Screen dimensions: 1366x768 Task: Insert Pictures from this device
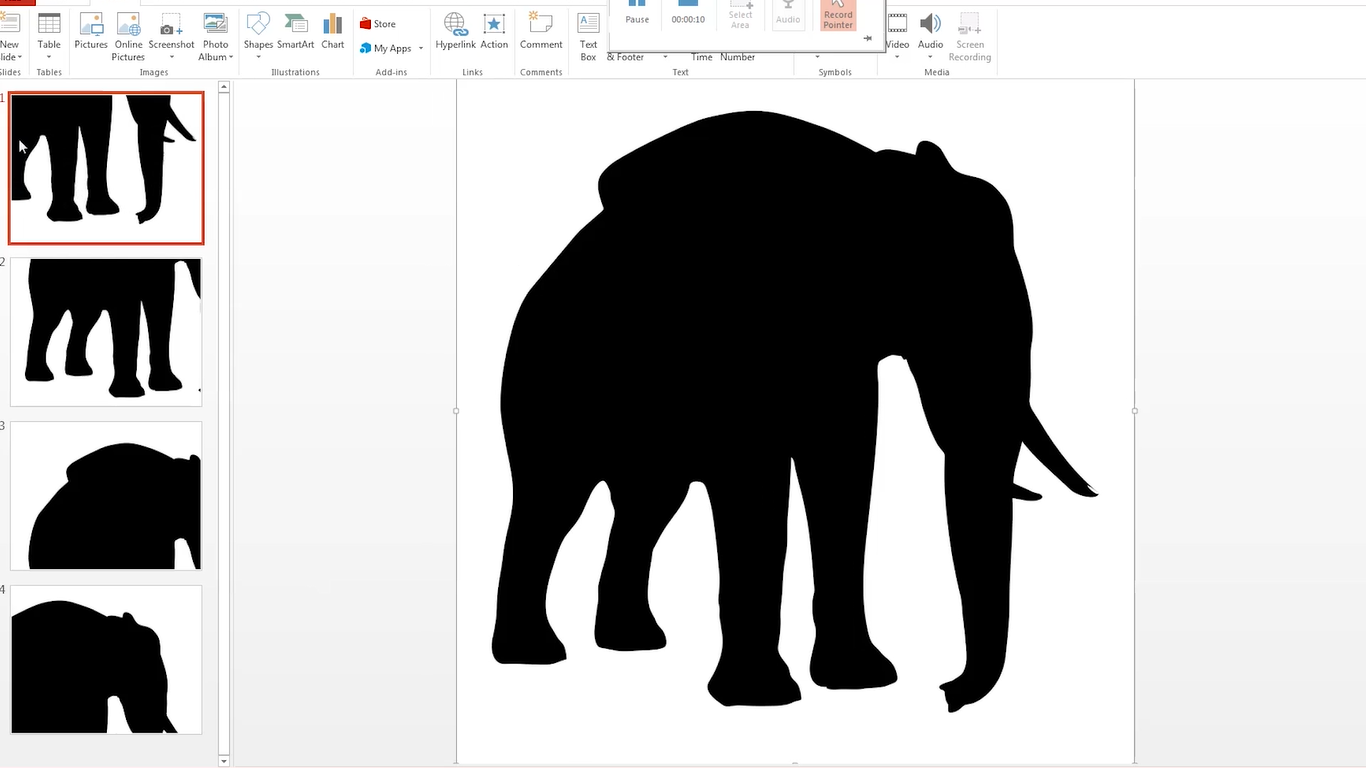[91, 32]
